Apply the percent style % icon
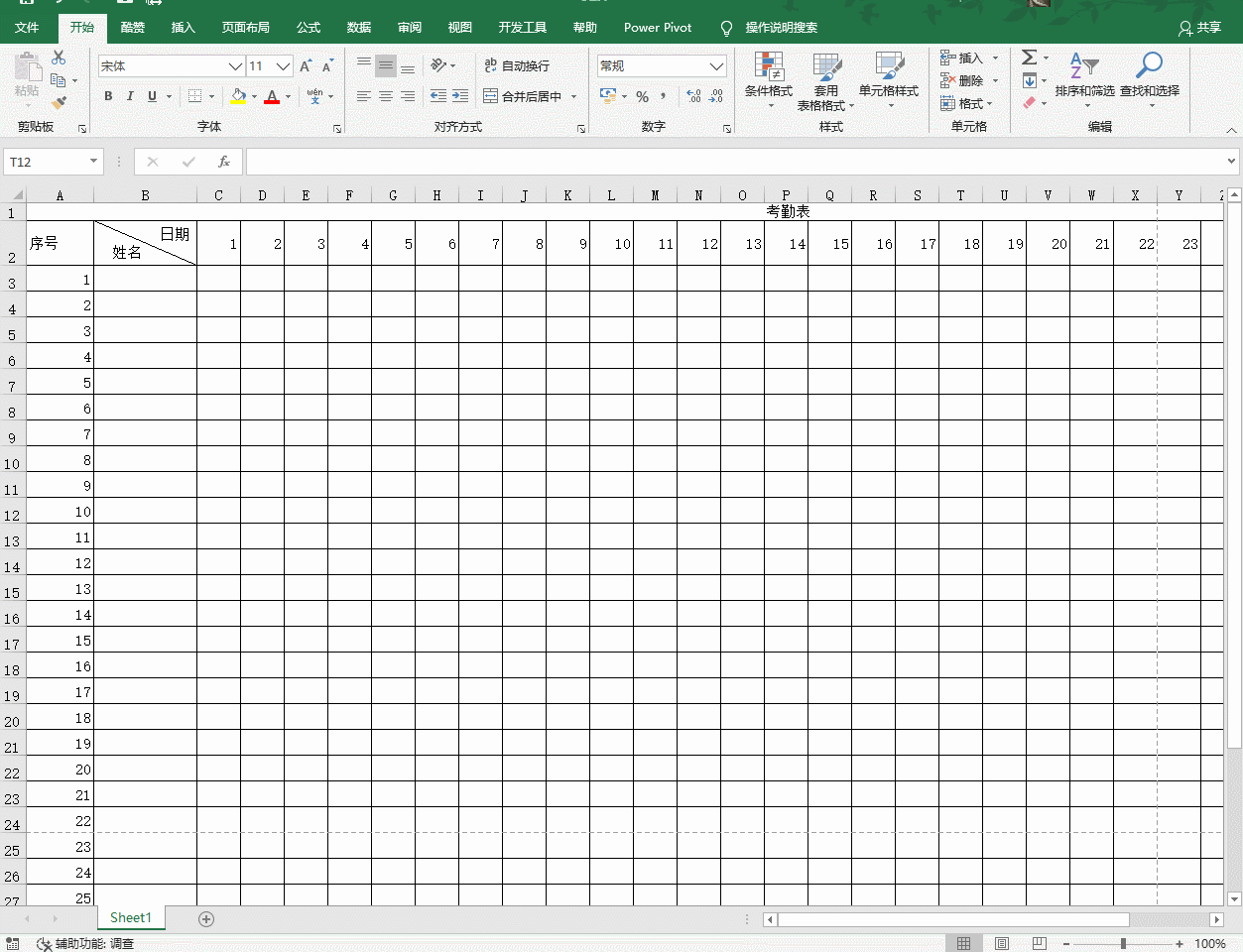This screenshot has height=952, width=1243. pyautogui.click(x=642, y=96)
